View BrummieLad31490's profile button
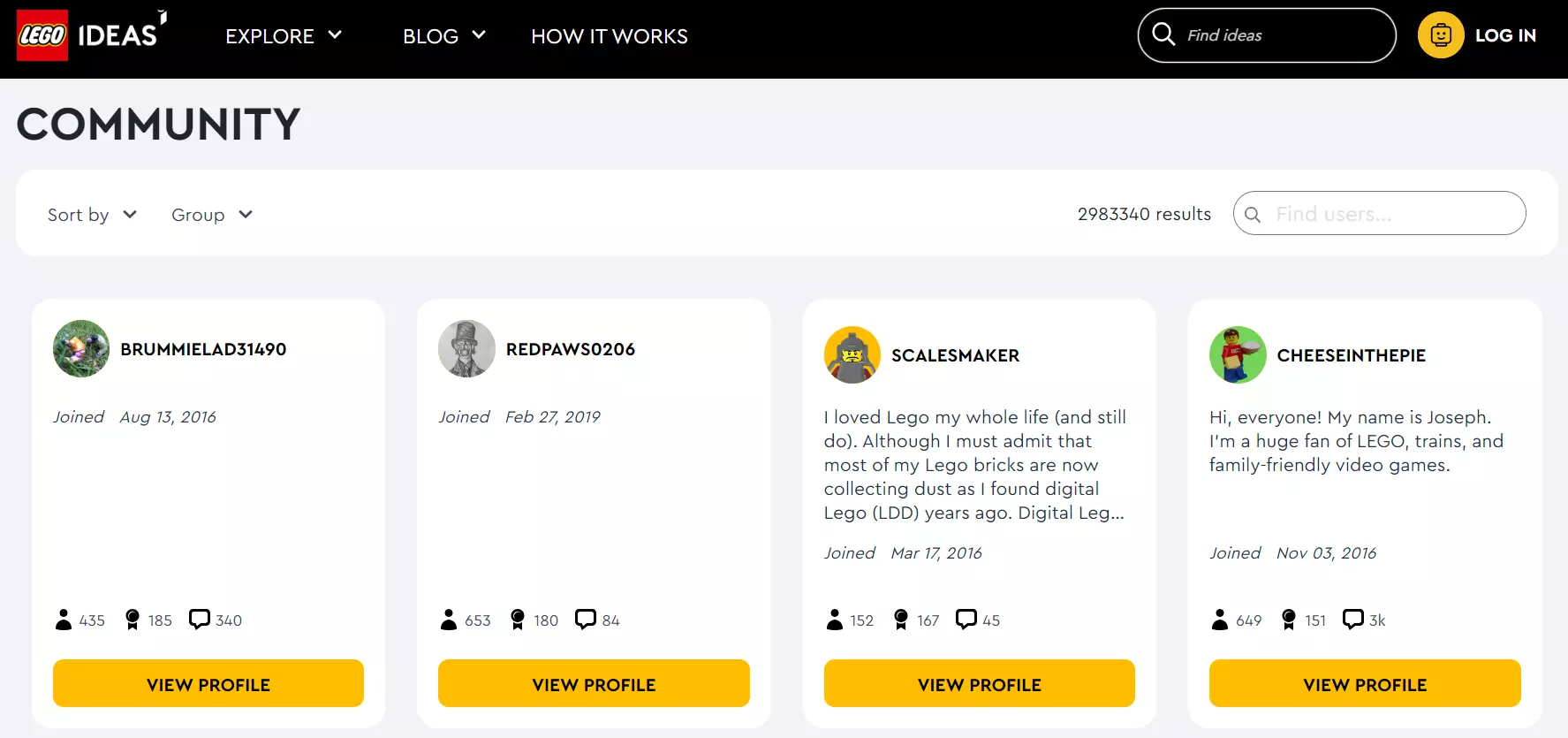The width and height of the screenshot is (1568, 738). coord(208,684)
